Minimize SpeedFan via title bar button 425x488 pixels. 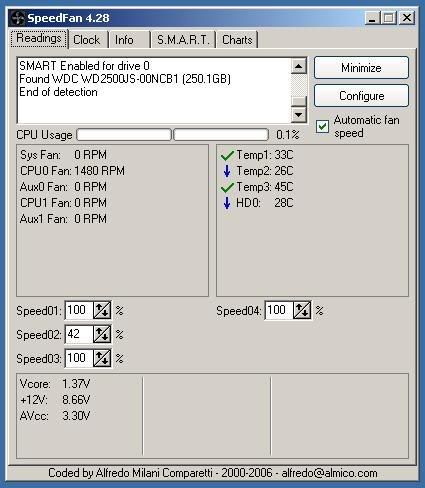pos(372,18)
